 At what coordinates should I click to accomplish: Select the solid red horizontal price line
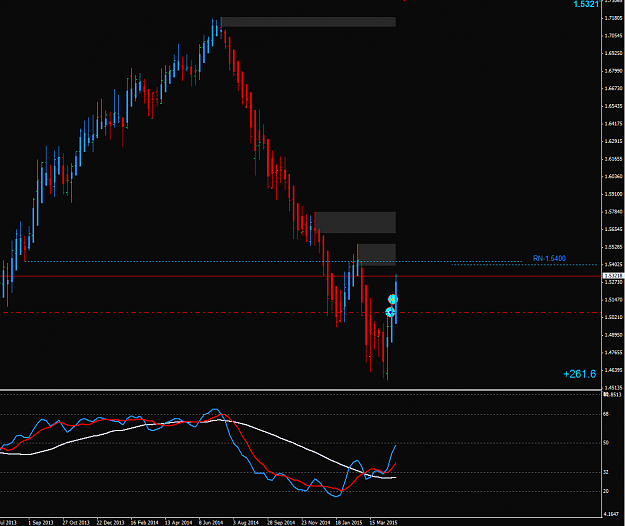[x=301, y=276]
